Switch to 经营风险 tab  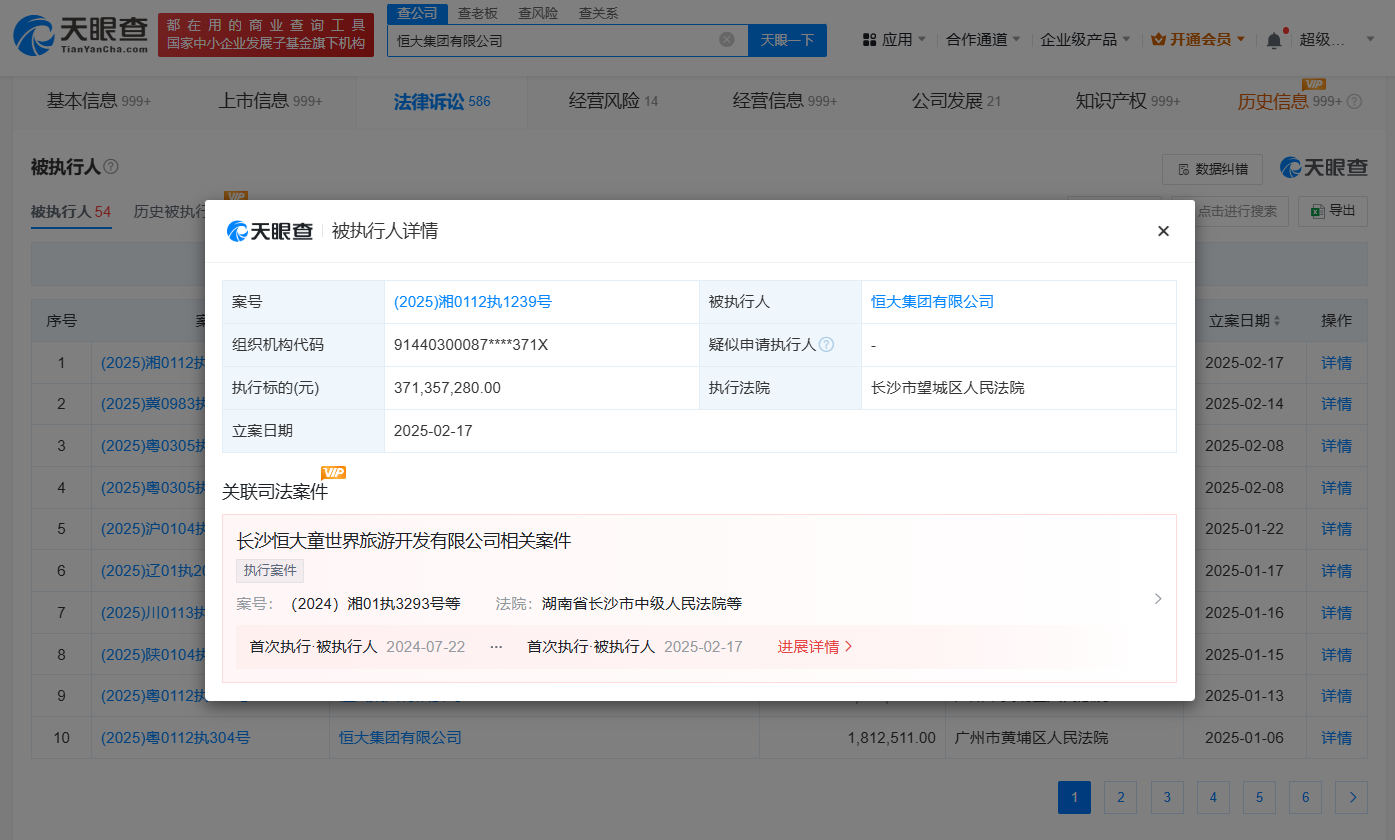click(613, 101)
